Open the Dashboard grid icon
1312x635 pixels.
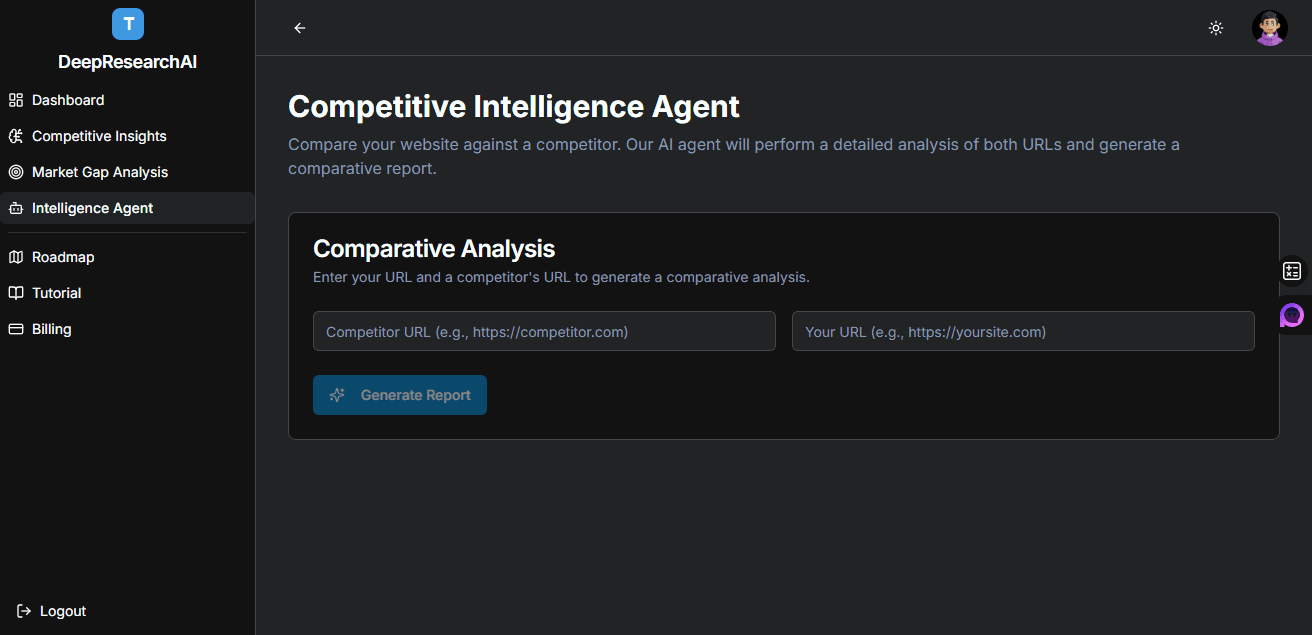(x=15, y=99)
